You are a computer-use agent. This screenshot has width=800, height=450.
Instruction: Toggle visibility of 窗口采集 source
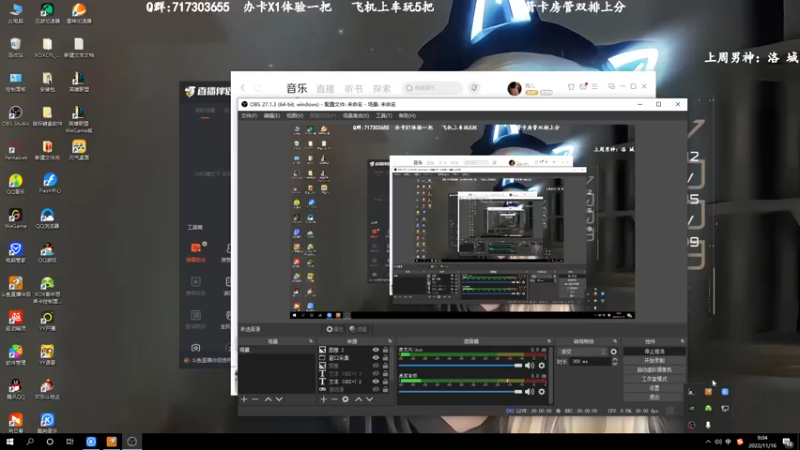[x=376, y=358]
